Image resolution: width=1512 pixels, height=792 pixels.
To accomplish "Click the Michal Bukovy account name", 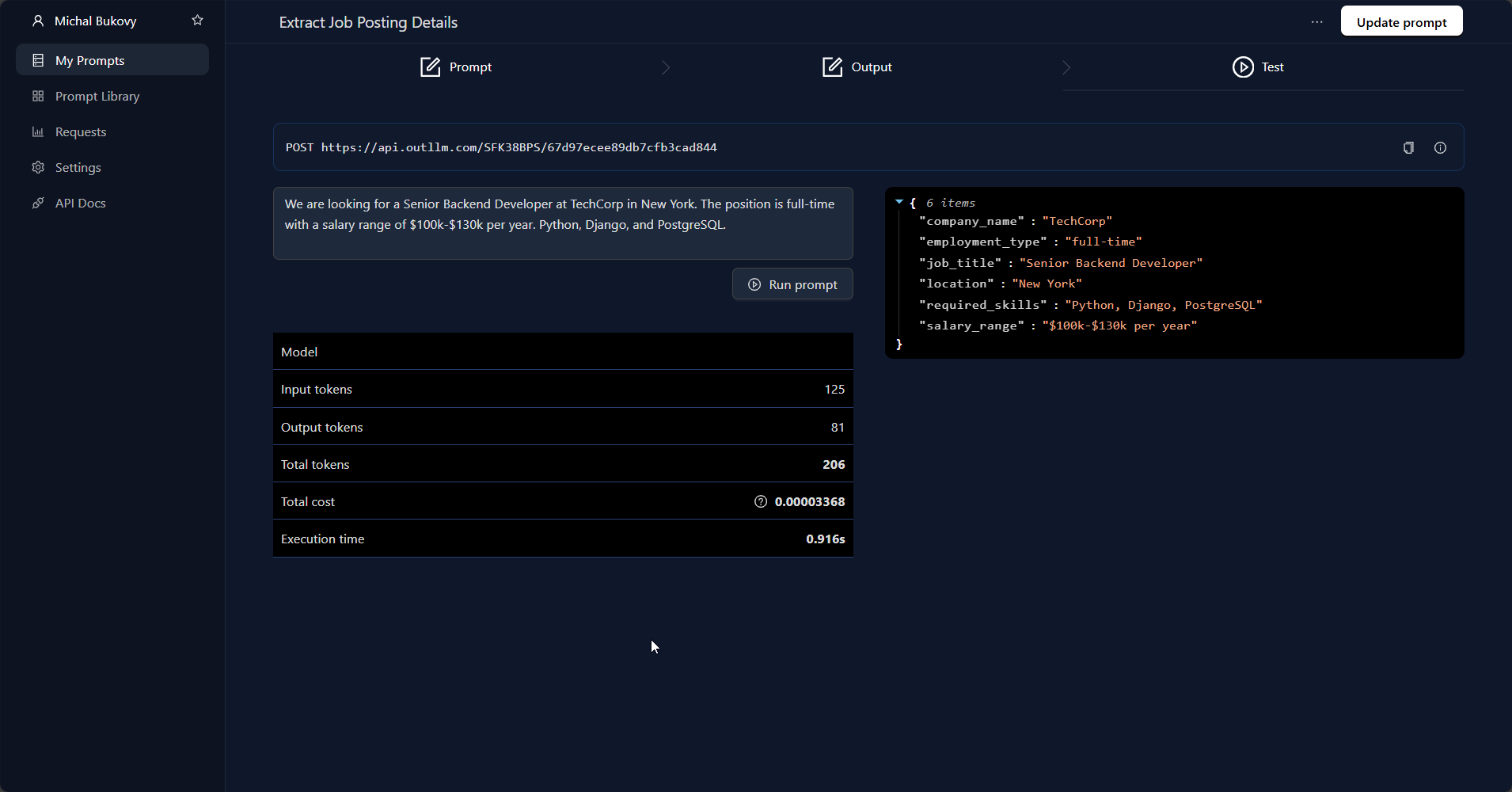I will pyautogui.click(x=96, y=21).
